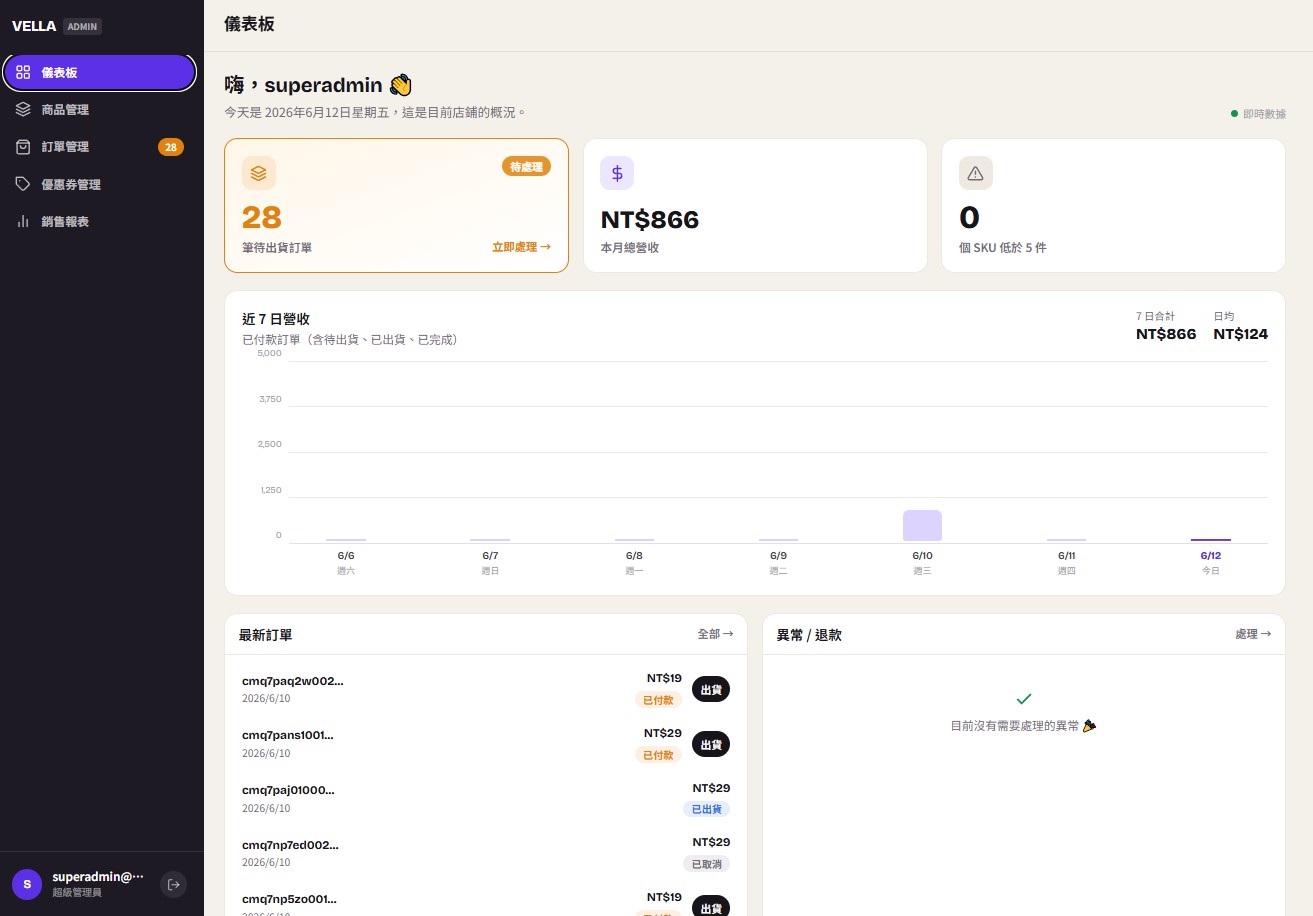
Task: Open 商品管理 in the sidebar
Action: pyautogui.click(x=99, y=110)
